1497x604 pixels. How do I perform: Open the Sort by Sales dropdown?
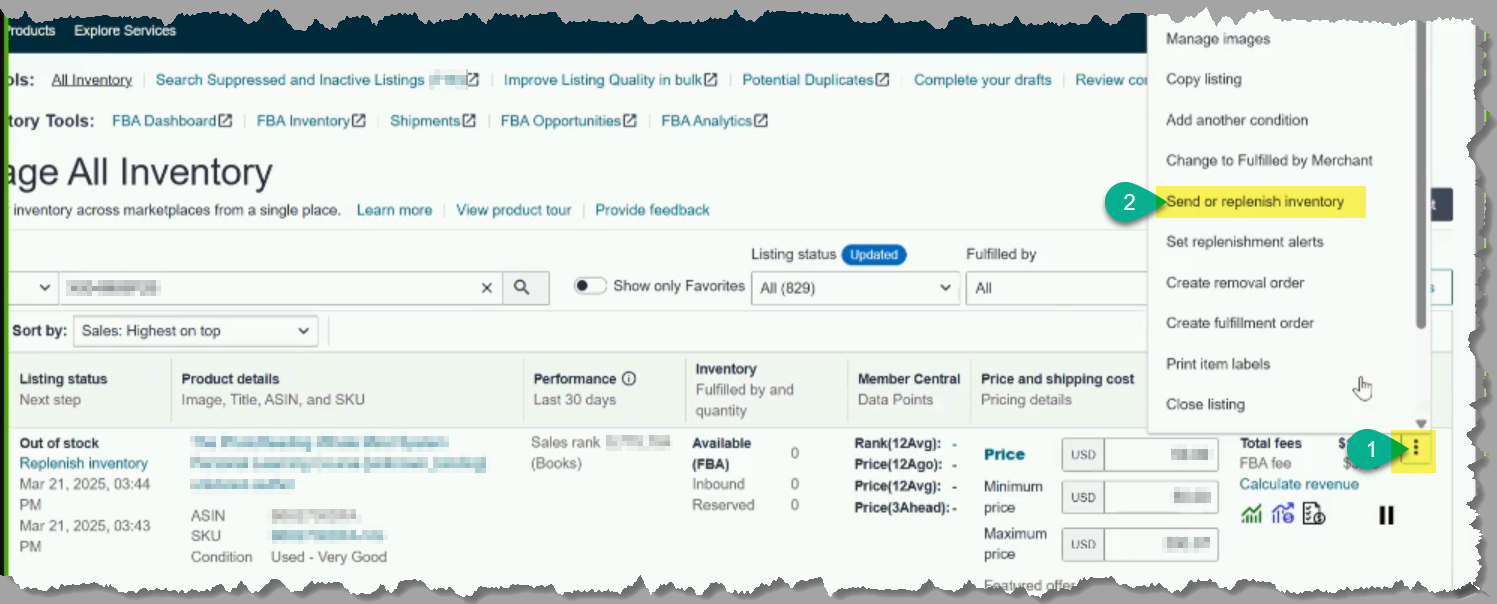195,331
